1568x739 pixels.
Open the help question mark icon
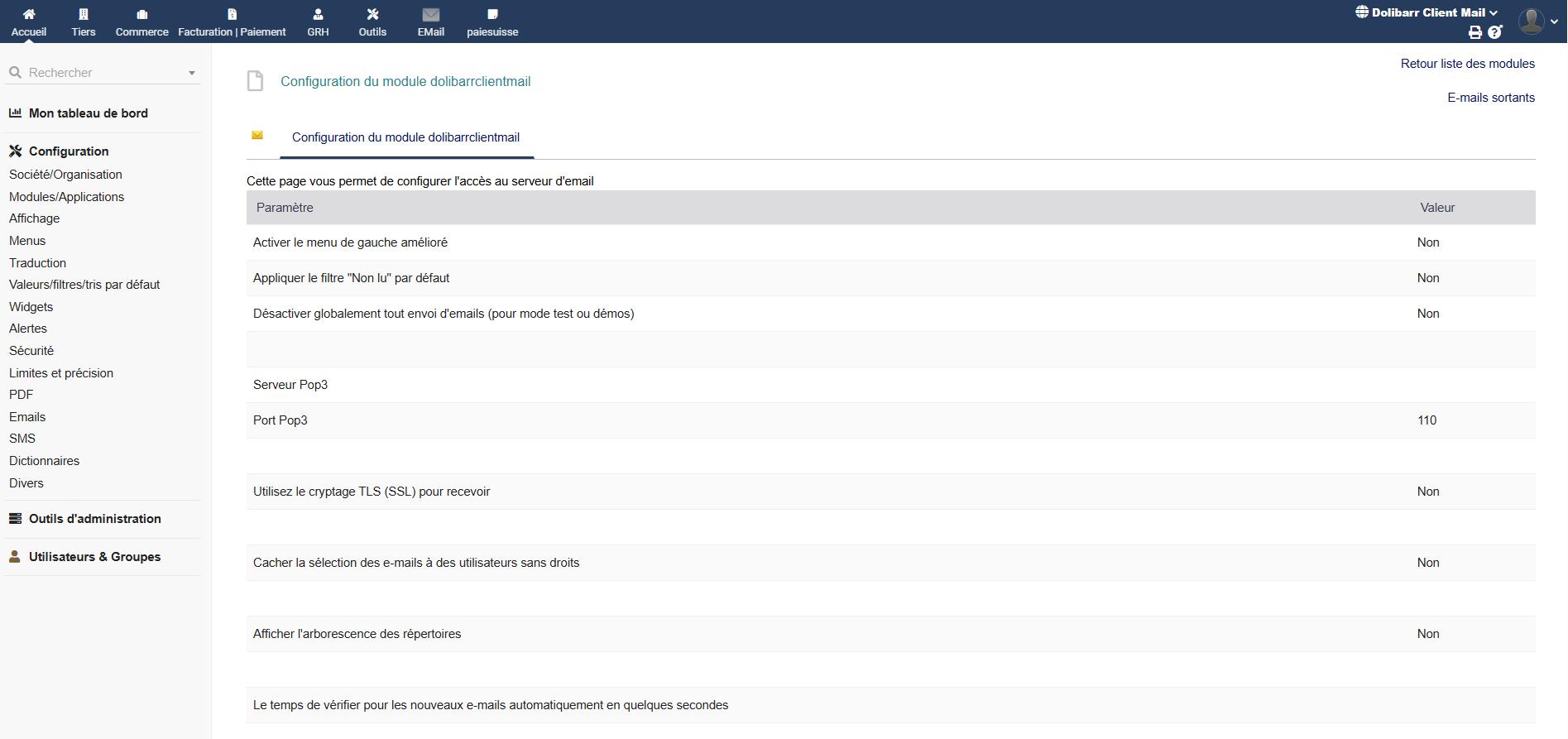1494,32
